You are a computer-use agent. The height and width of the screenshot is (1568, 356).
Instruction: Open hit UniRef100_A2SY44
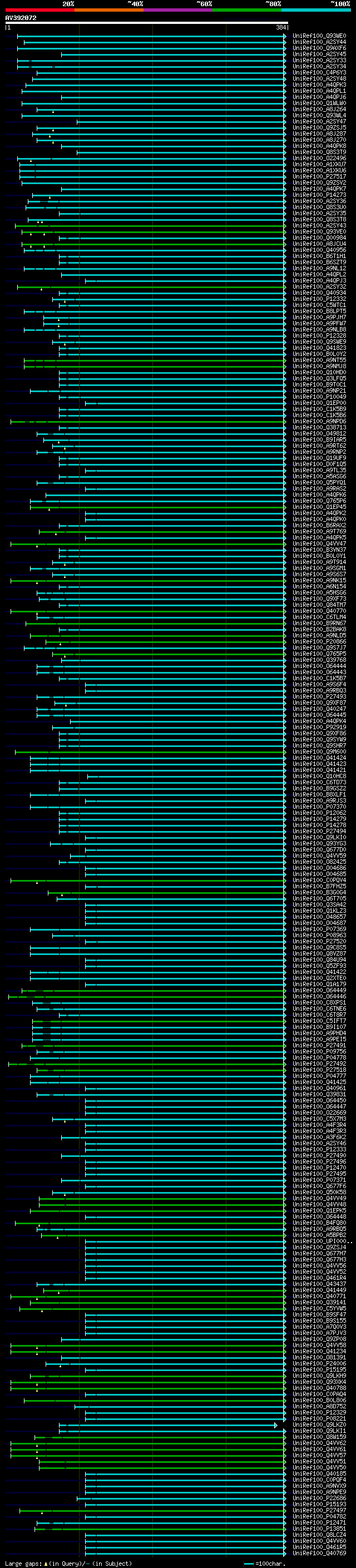pyautogui.click(x=319, y=42)
